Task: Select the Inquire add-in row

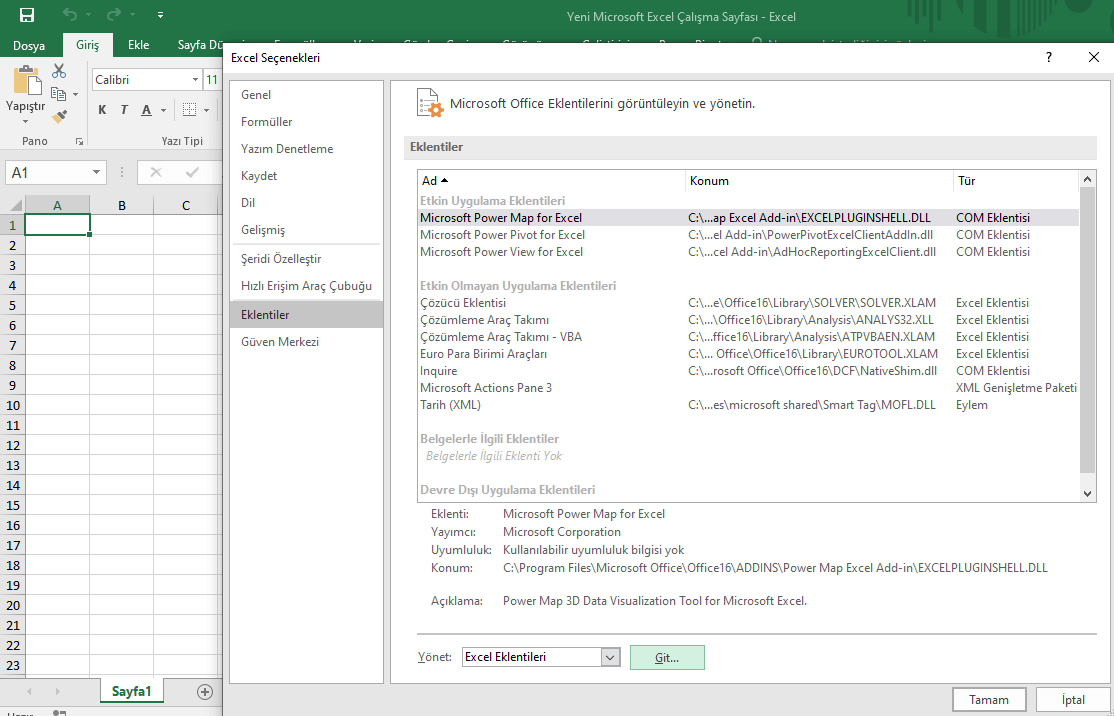Action: click(x=748, y=371)
